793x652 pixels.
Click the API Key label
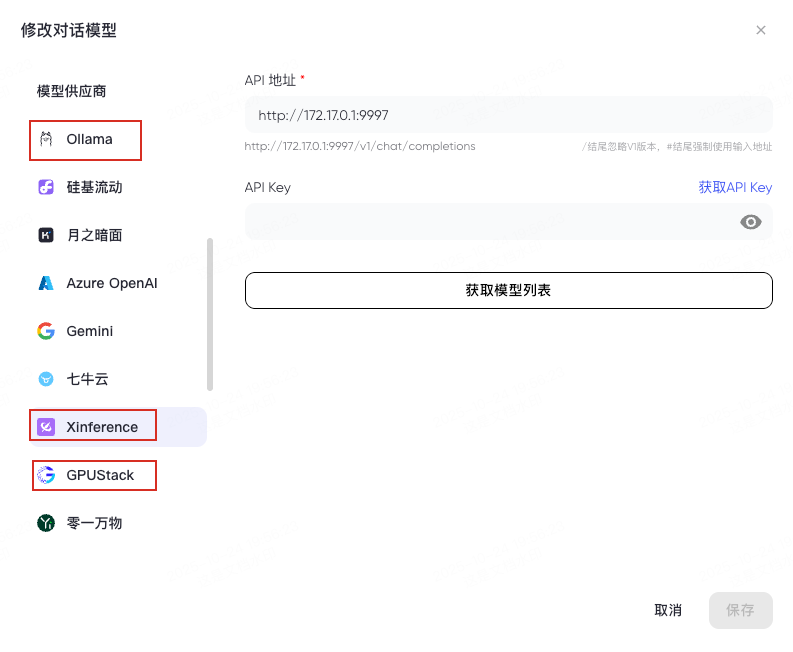(268, 188)
